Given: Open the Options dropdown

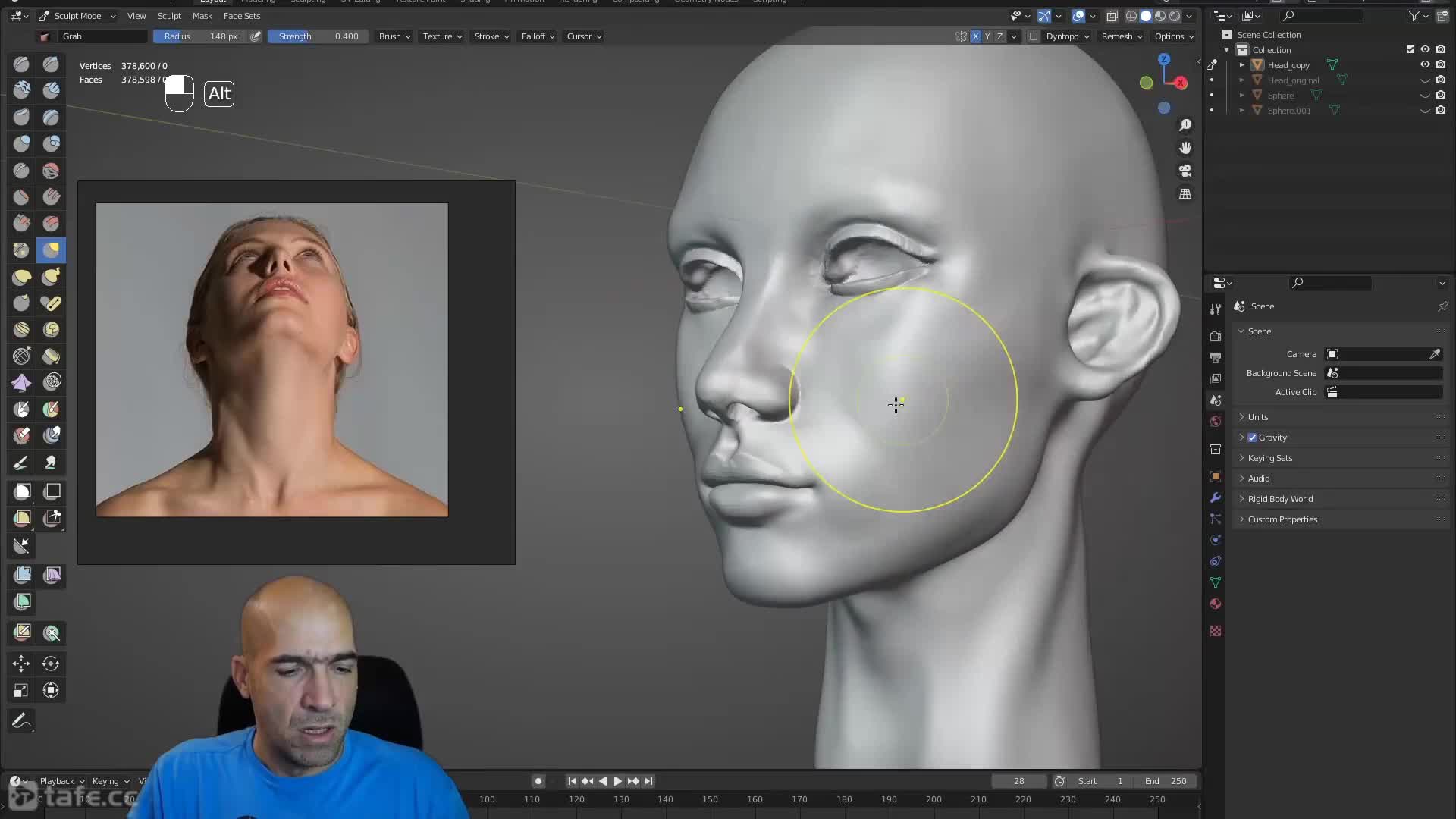Looking at the screenshot, I should [1174, 36].
